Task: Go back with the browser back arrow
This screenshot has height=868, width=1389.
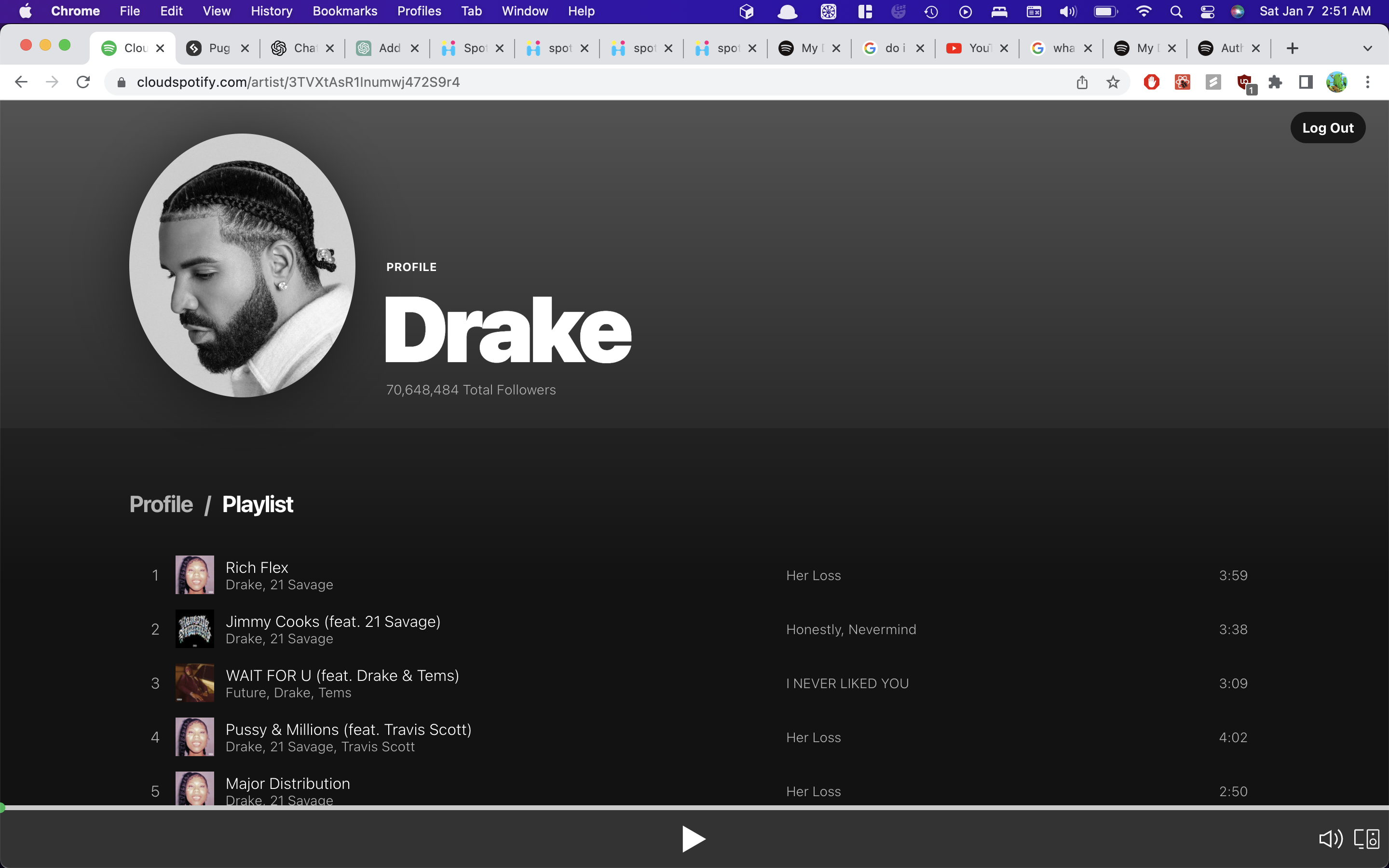Action: [x=21, y=82]
